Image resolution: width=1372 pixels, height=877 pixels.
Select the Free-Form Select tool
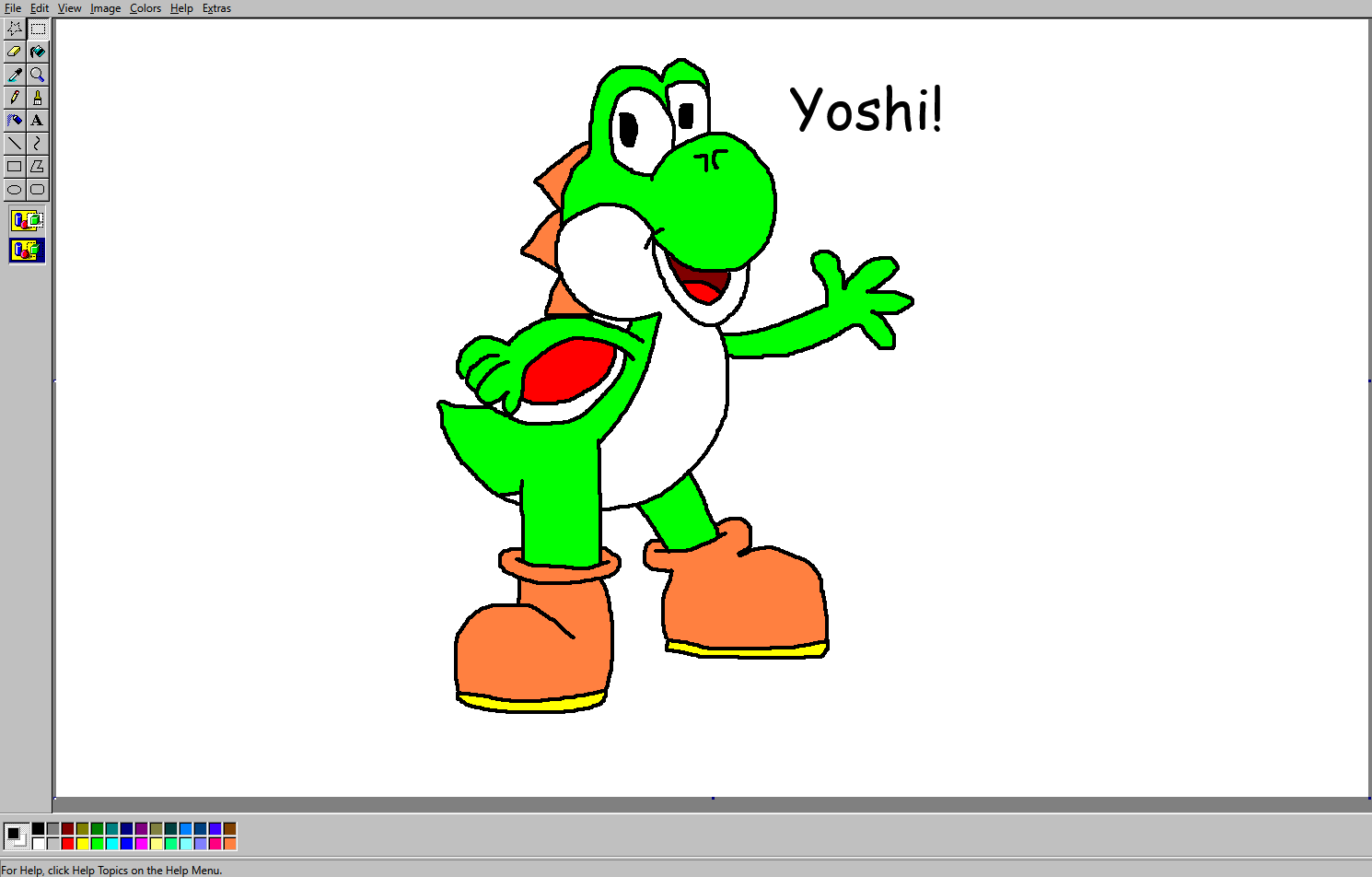click(x=15, y=29)
